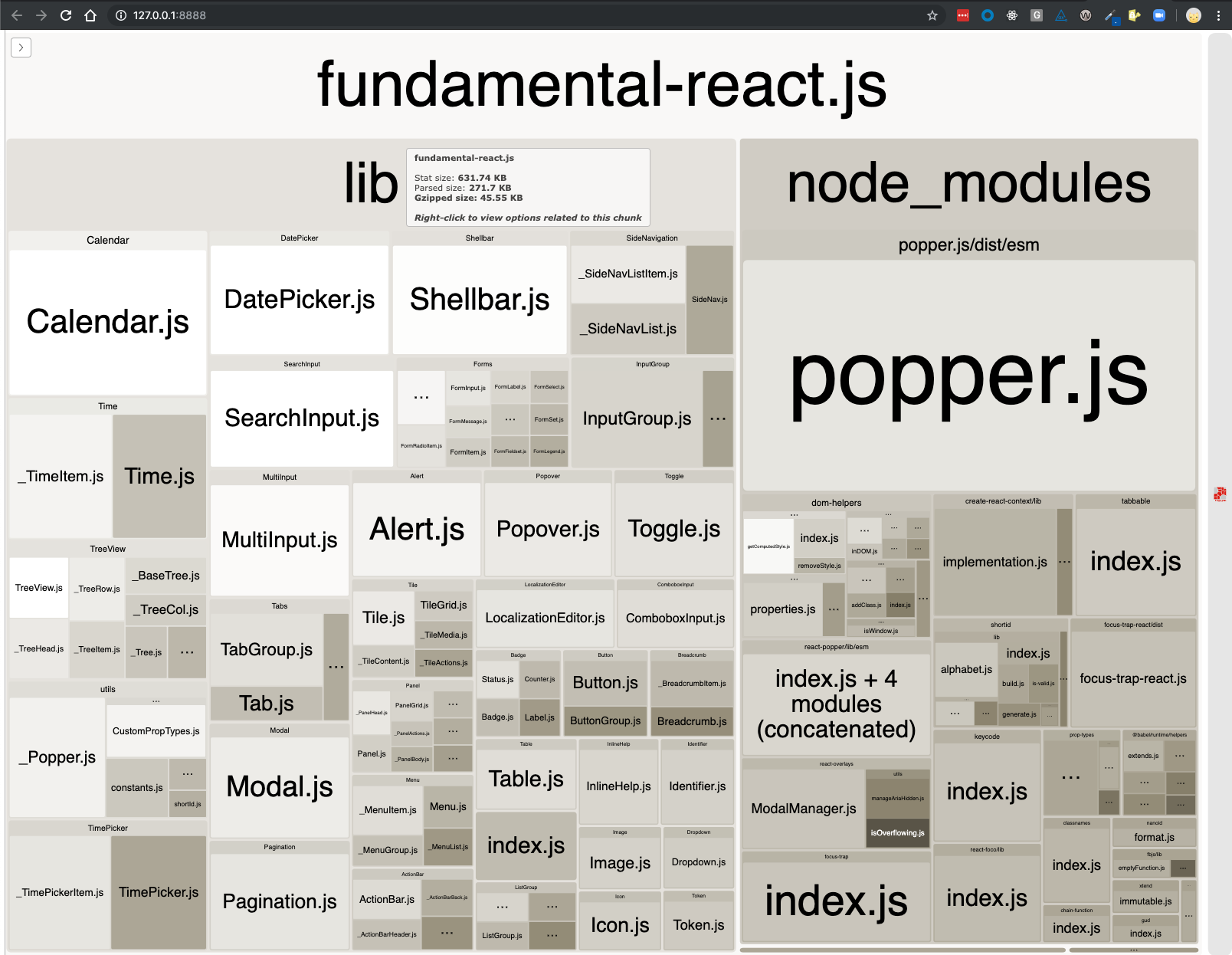The width and height of the screenshot is (1232, 955).
Task: Select the ModalManager.js block
Action: 804,809
